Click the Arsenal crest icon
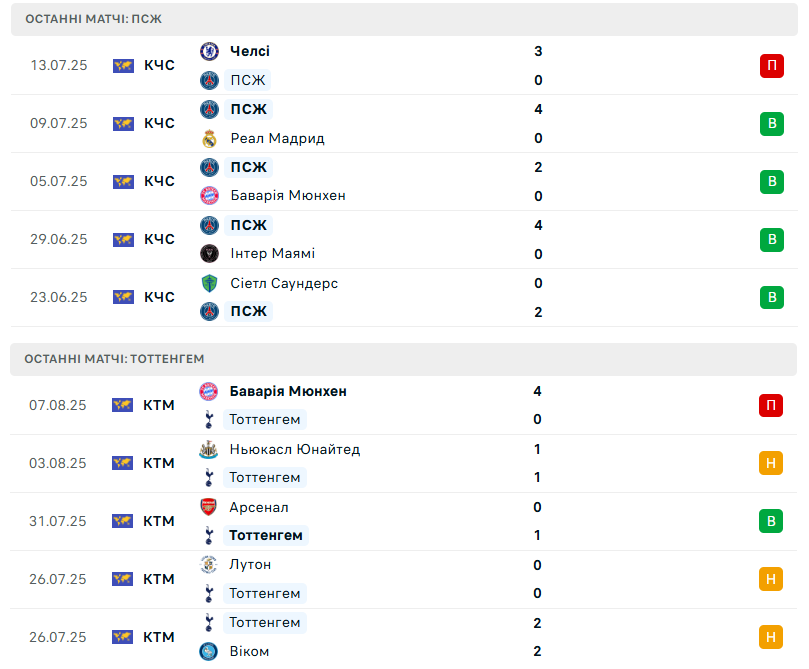809x669 pixels. 209,507
